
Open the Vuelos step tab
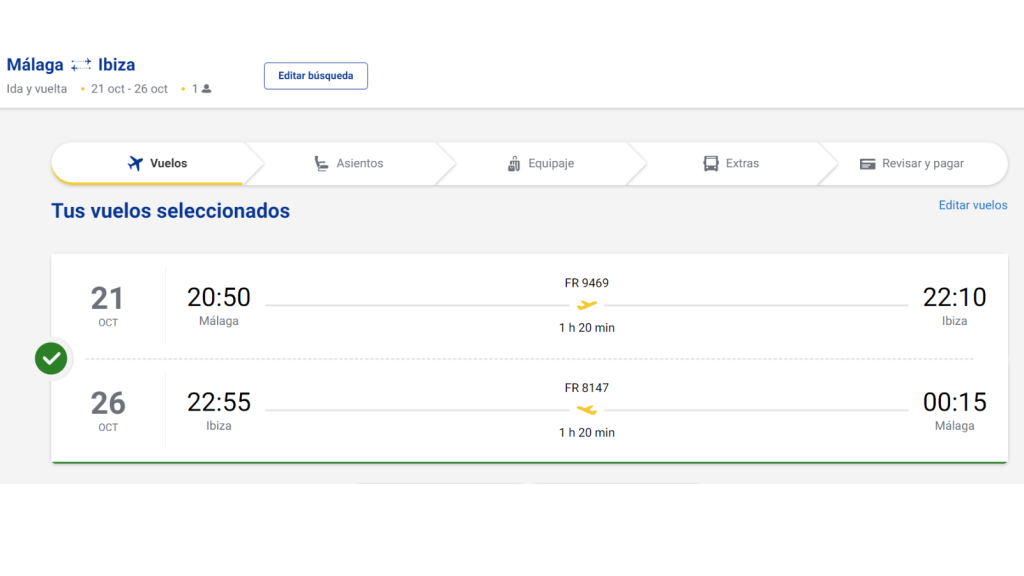pyautogui.click(x=157, y=163)
